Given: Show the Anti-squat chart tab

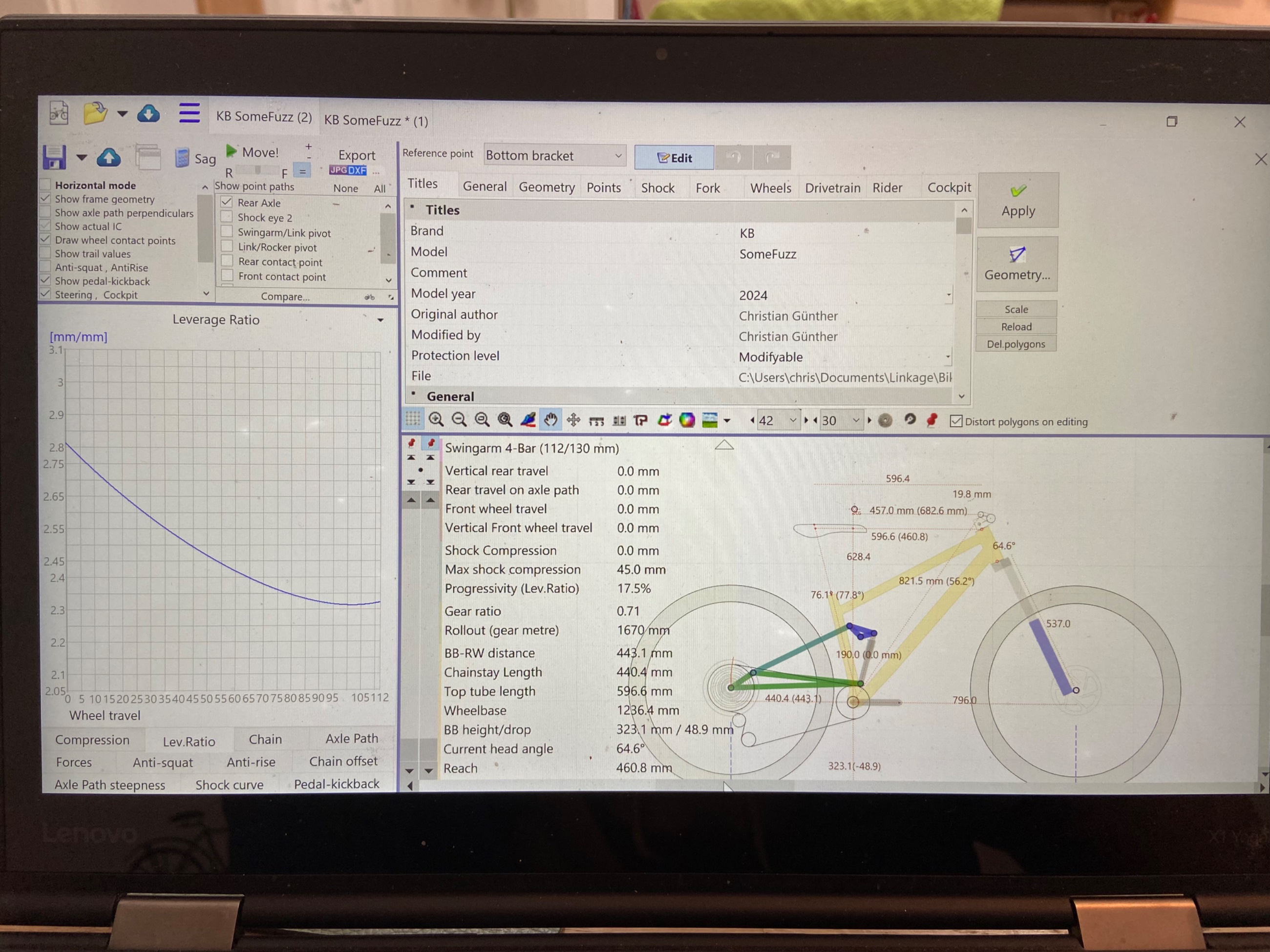Looking at the screenshot, I should (163, 762).
